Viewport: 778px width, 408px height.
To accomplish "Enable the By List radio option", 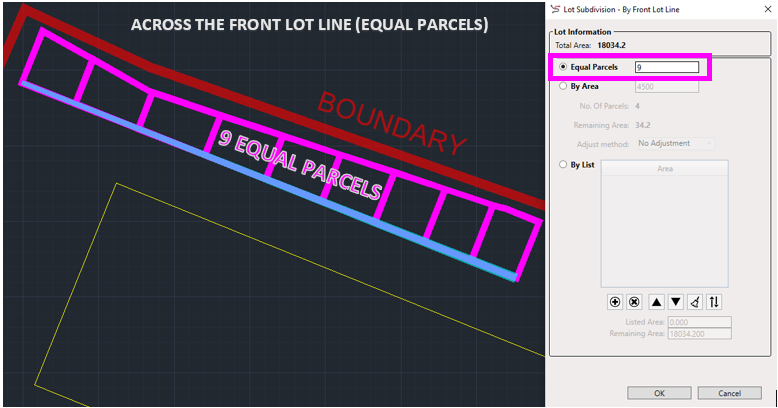I will [x=564, y=164].
